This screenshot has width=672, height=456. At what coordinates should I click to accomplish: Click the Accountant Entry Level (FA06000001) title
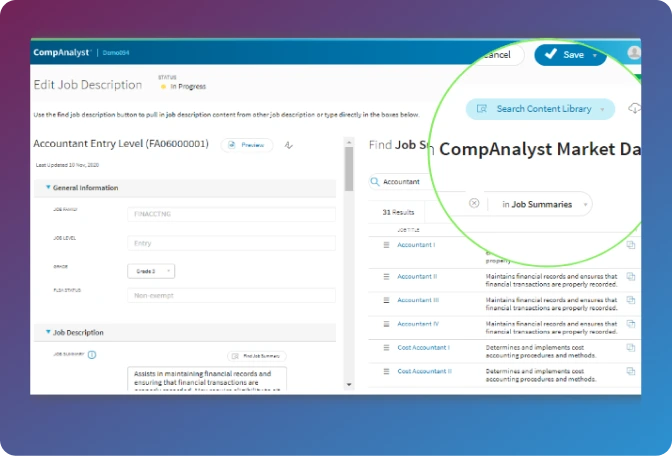pyautogui.click(x=121, y=144)
